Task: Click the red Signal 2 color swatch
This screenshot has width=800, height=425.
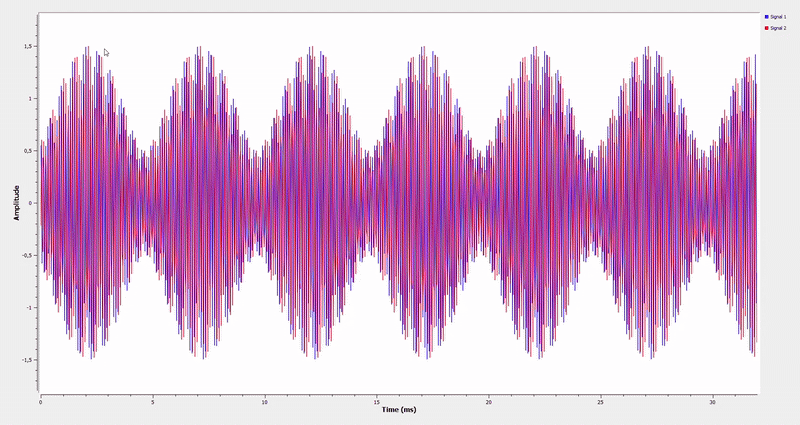Action: (766, 28)
